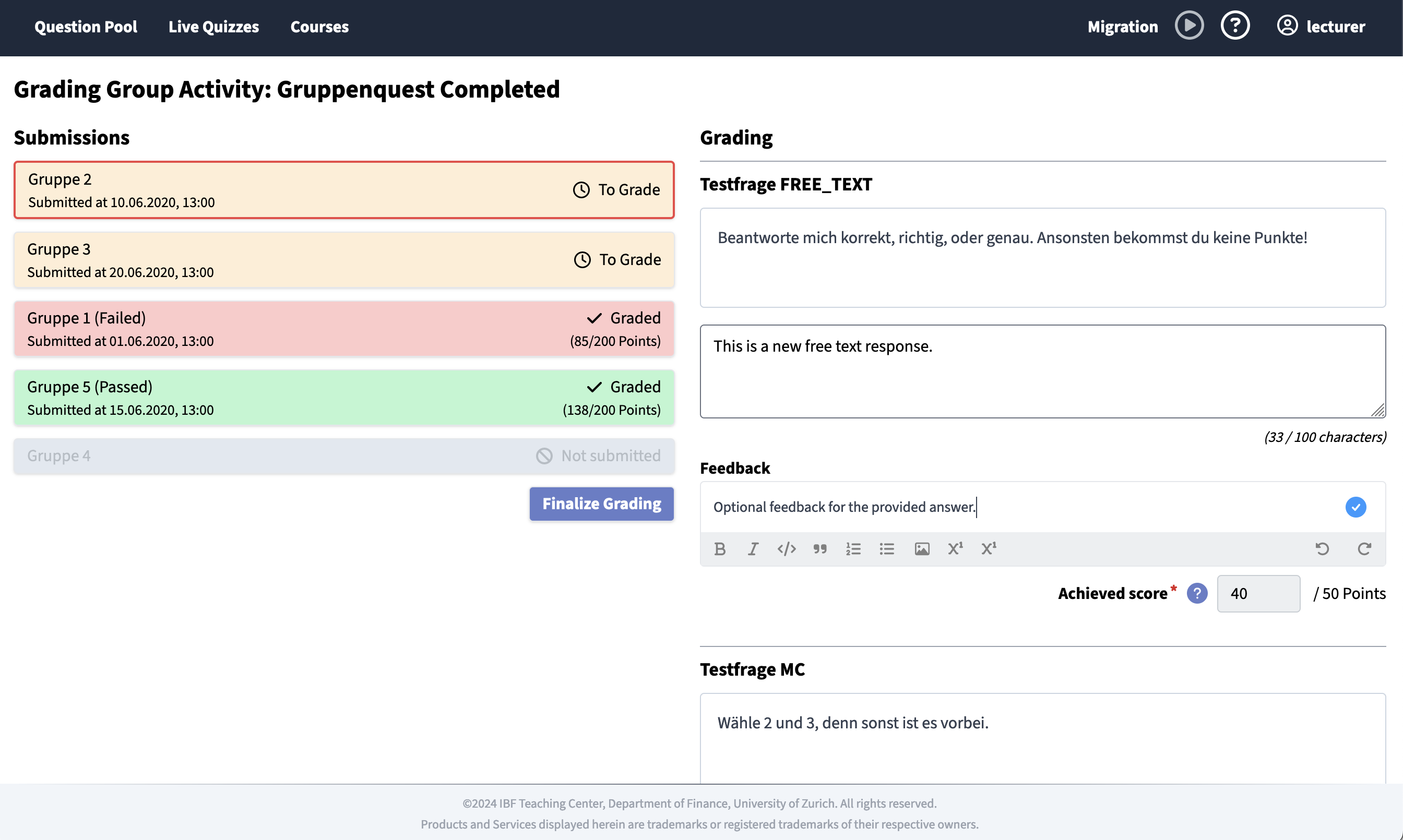Click "Submitted at 20.06.2020, 13:00" text
1403x840 pixels.
120,272
